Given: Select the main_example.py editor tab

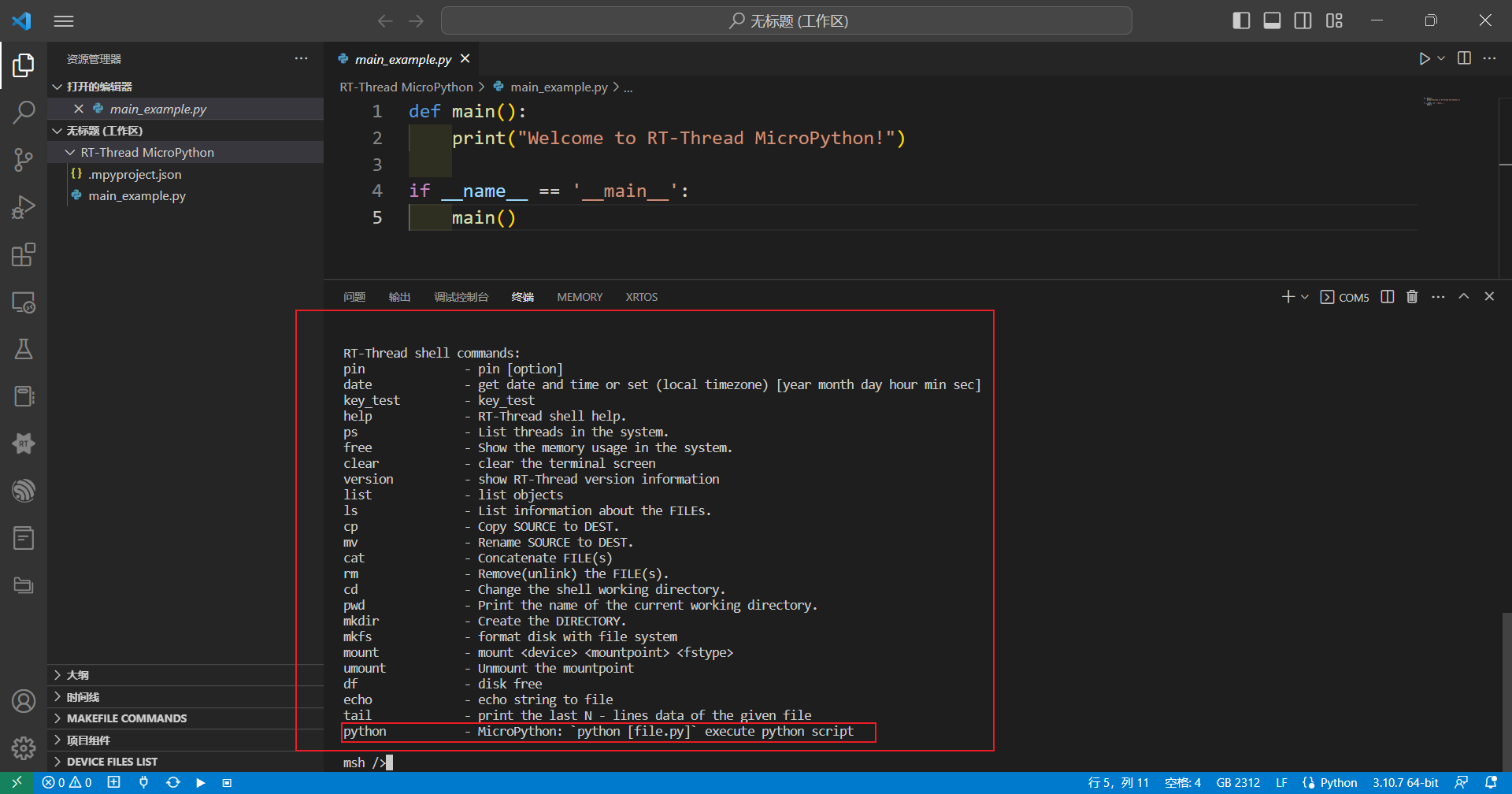Looking at the screenshot, I should [402, 59].
